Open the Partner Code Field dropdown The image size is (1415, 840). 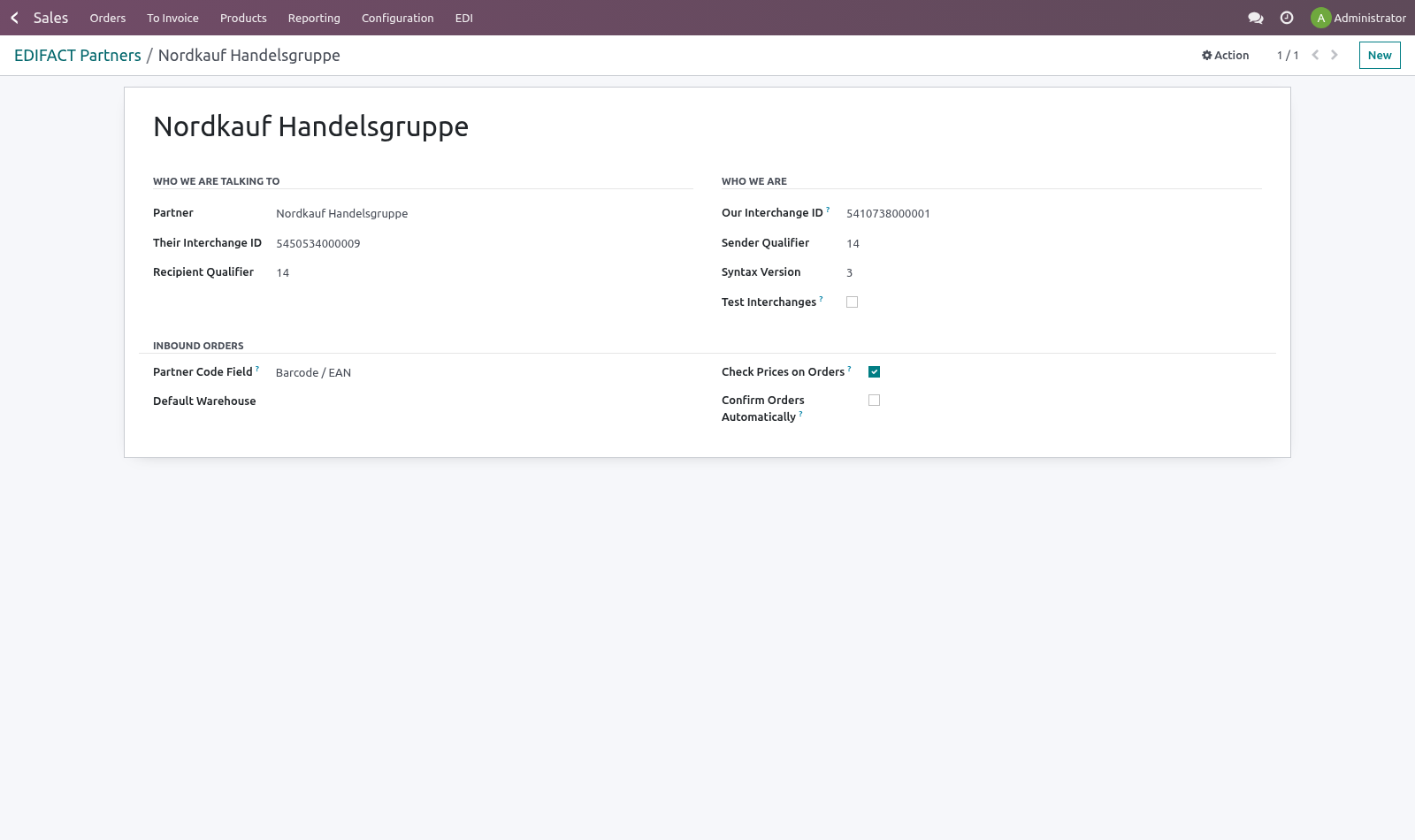point(484,373)
